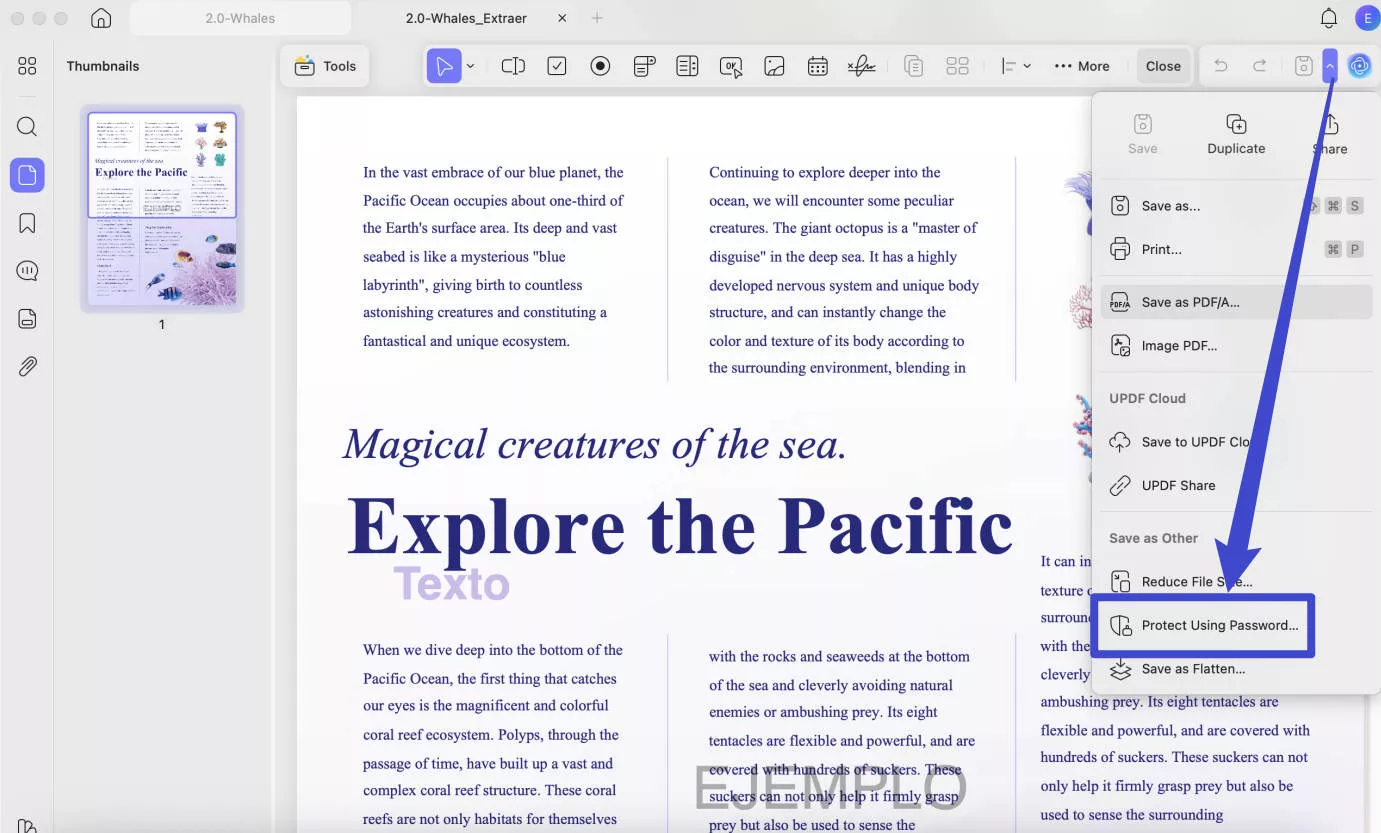Click the duplicate form fields icon
The width and height of the screenshot is (1381, 833).
coord(913,66)
